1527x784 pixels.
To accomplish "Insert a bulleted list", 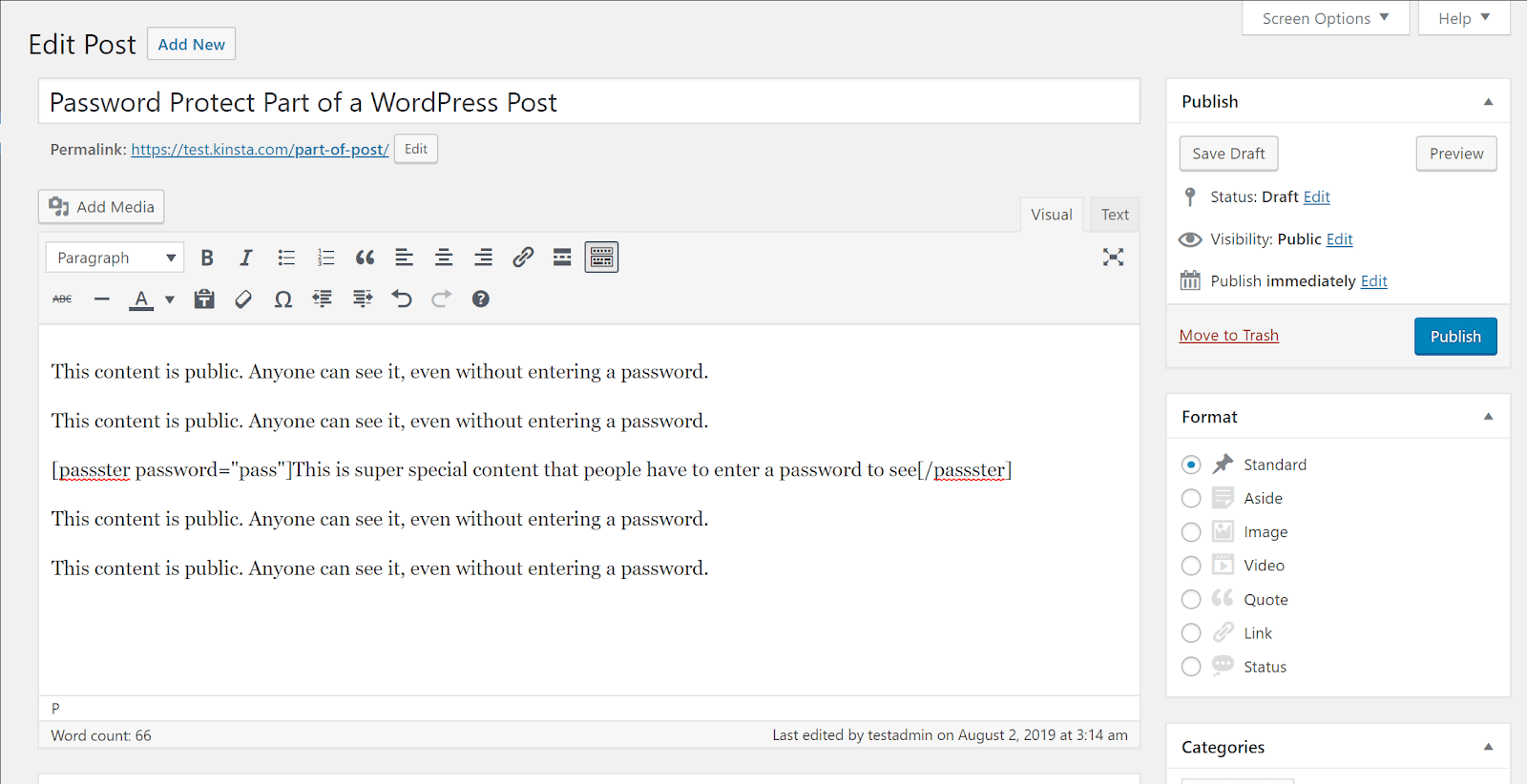I will click(286, 258).
